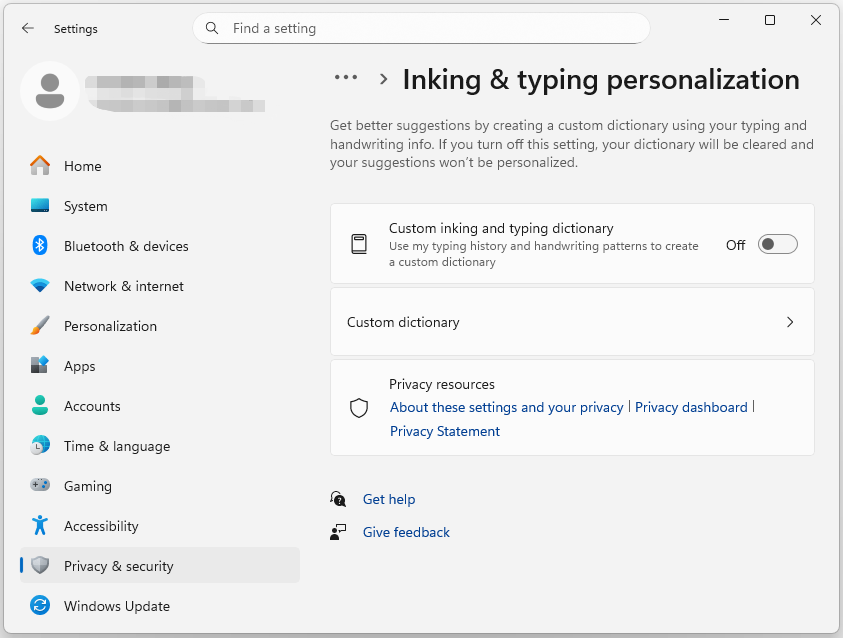Viewport: 843px width, 638px height.
Task: Open the breadcrumb ellipsis menu
Action: (x=345, y=77)
